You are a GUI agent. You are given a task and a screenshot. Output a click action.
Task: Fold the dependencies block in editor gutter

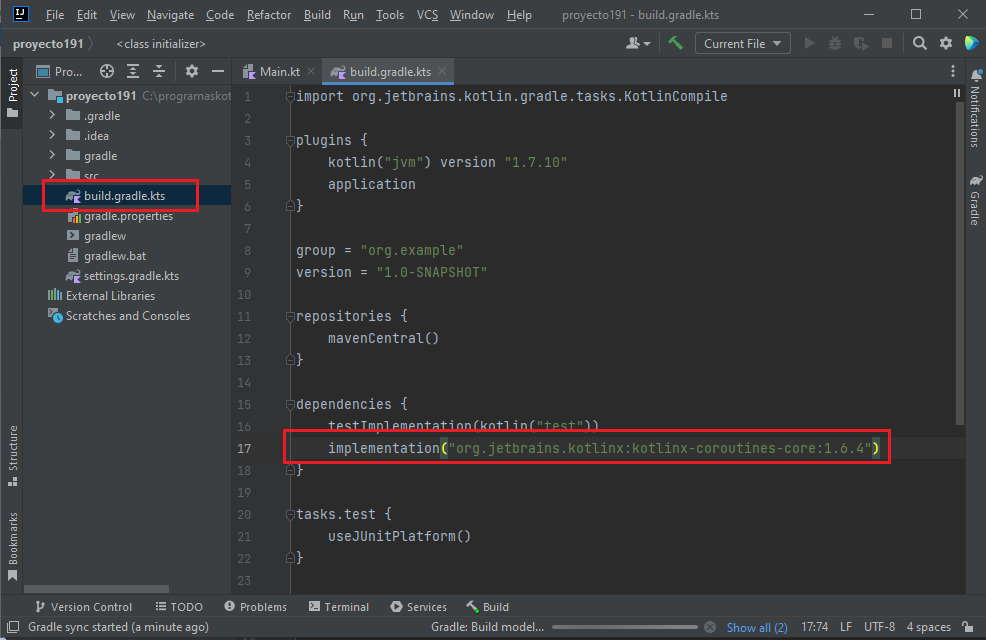290,404
